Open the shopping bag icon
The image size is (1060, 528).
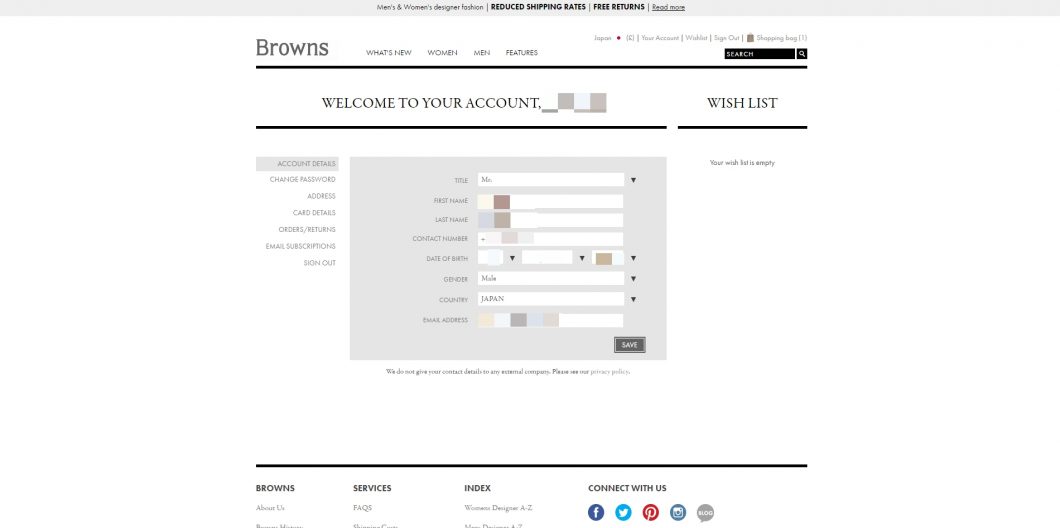click(x=750, y=38)
